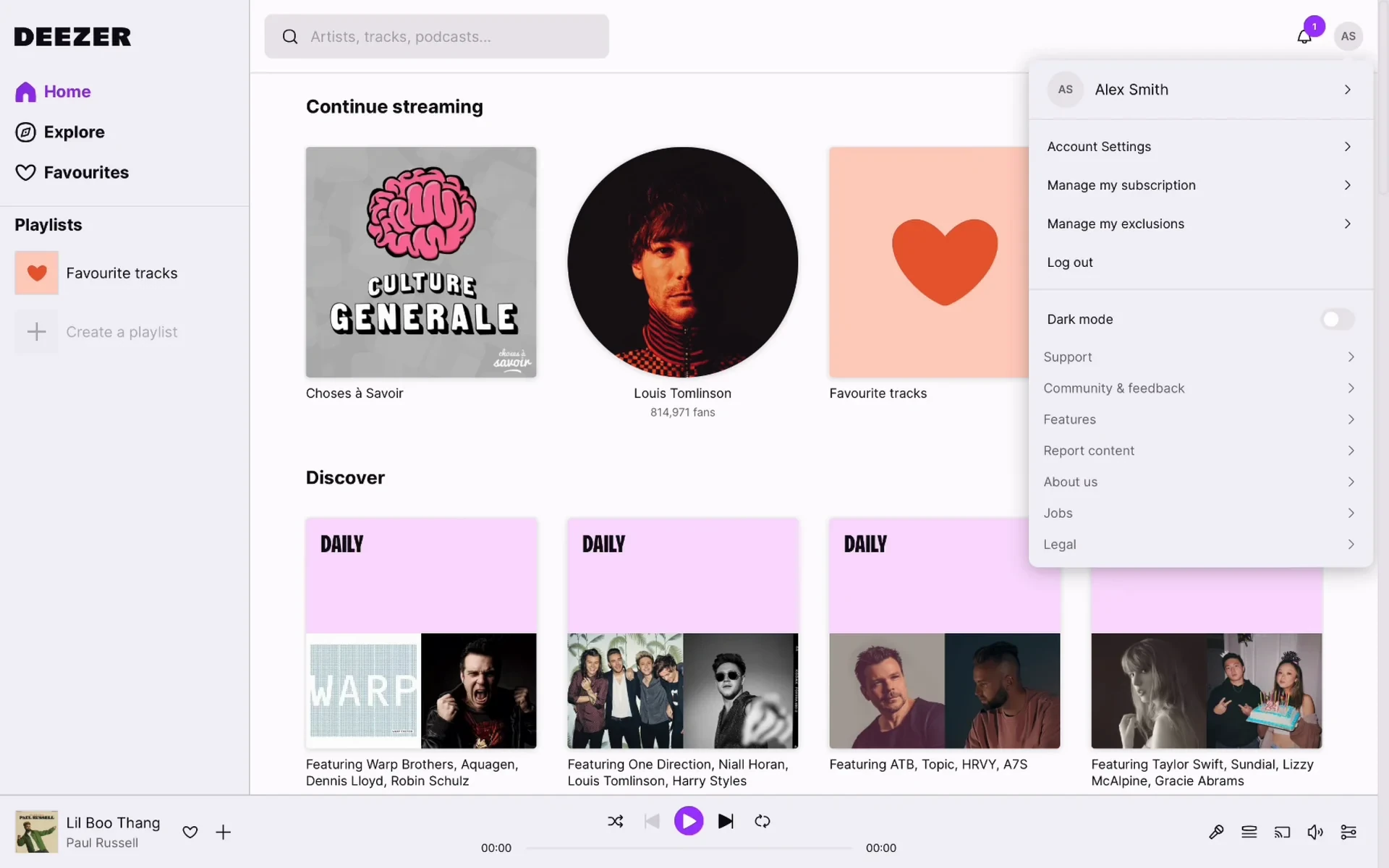This screenshot has height=868, width=1389.
Task: Click chevron next to Legal
Action: pos(1351,544)
